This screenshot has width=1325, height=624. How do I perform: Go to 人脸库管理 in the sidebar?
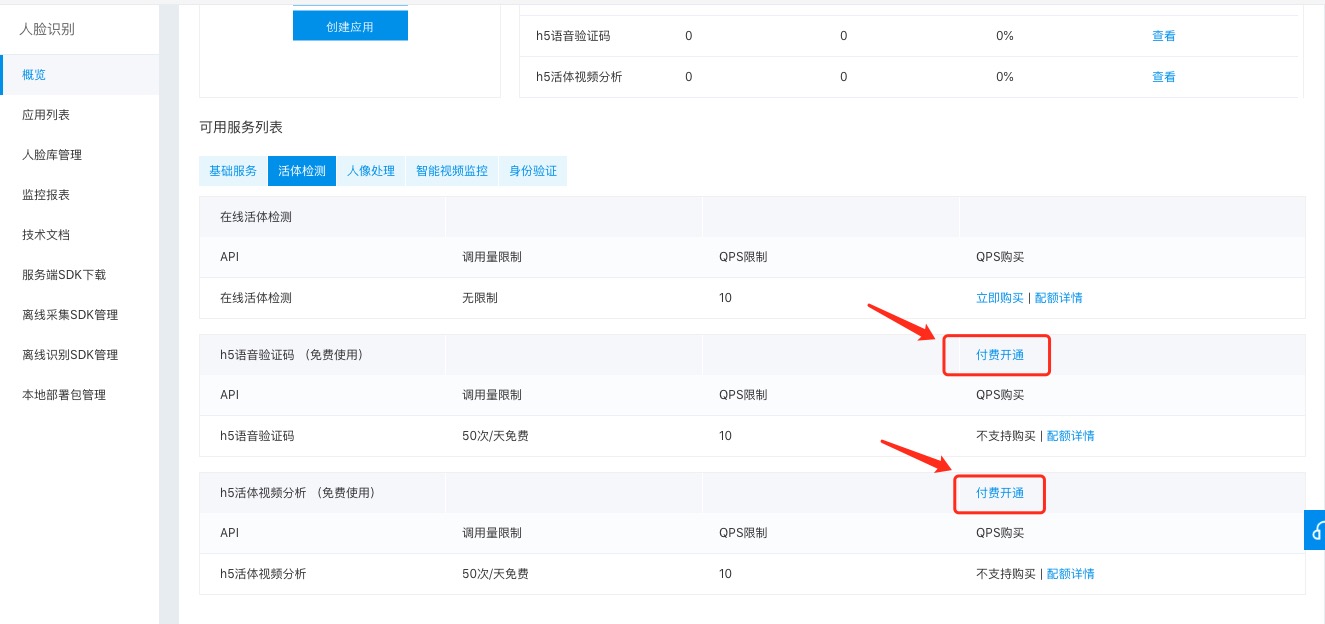point(52,155)
